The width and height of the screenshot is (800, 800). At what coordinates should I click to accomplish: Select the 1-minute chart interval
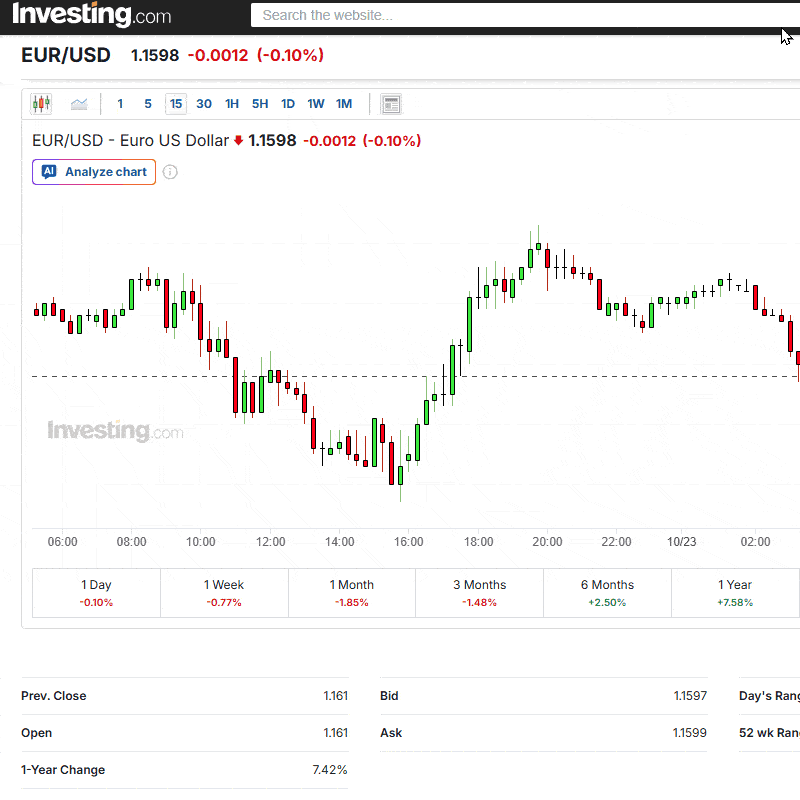click(120, 104)
